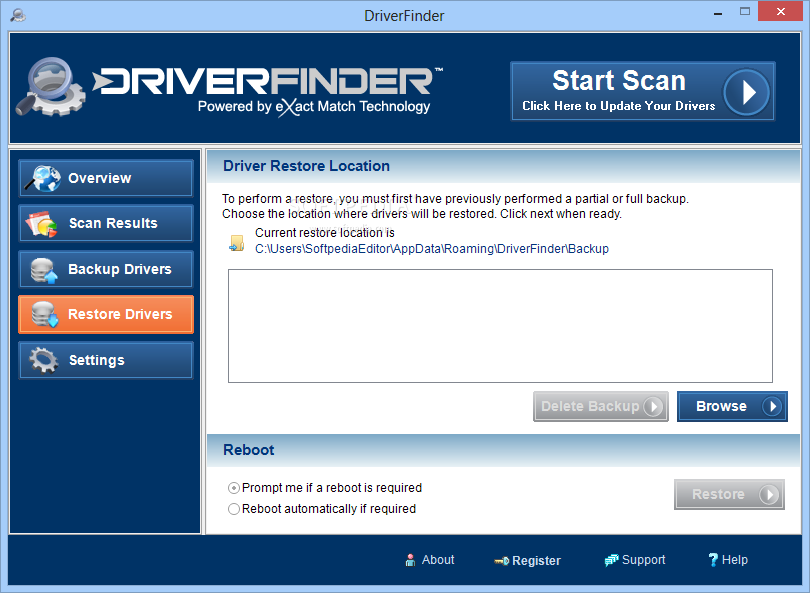Open the Backup Drivers section

point(106,269)
